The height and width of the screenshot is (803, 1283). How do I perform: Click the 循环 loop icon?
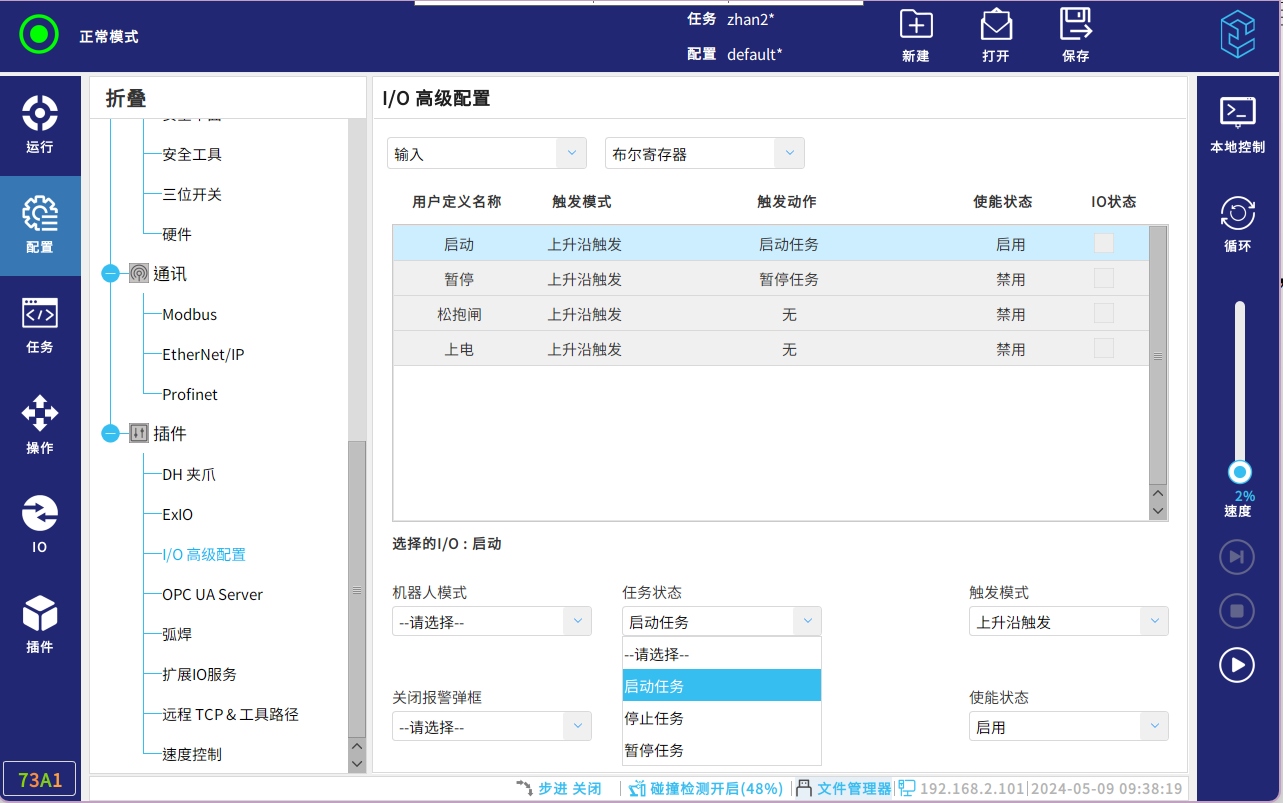pos(1237,214)
